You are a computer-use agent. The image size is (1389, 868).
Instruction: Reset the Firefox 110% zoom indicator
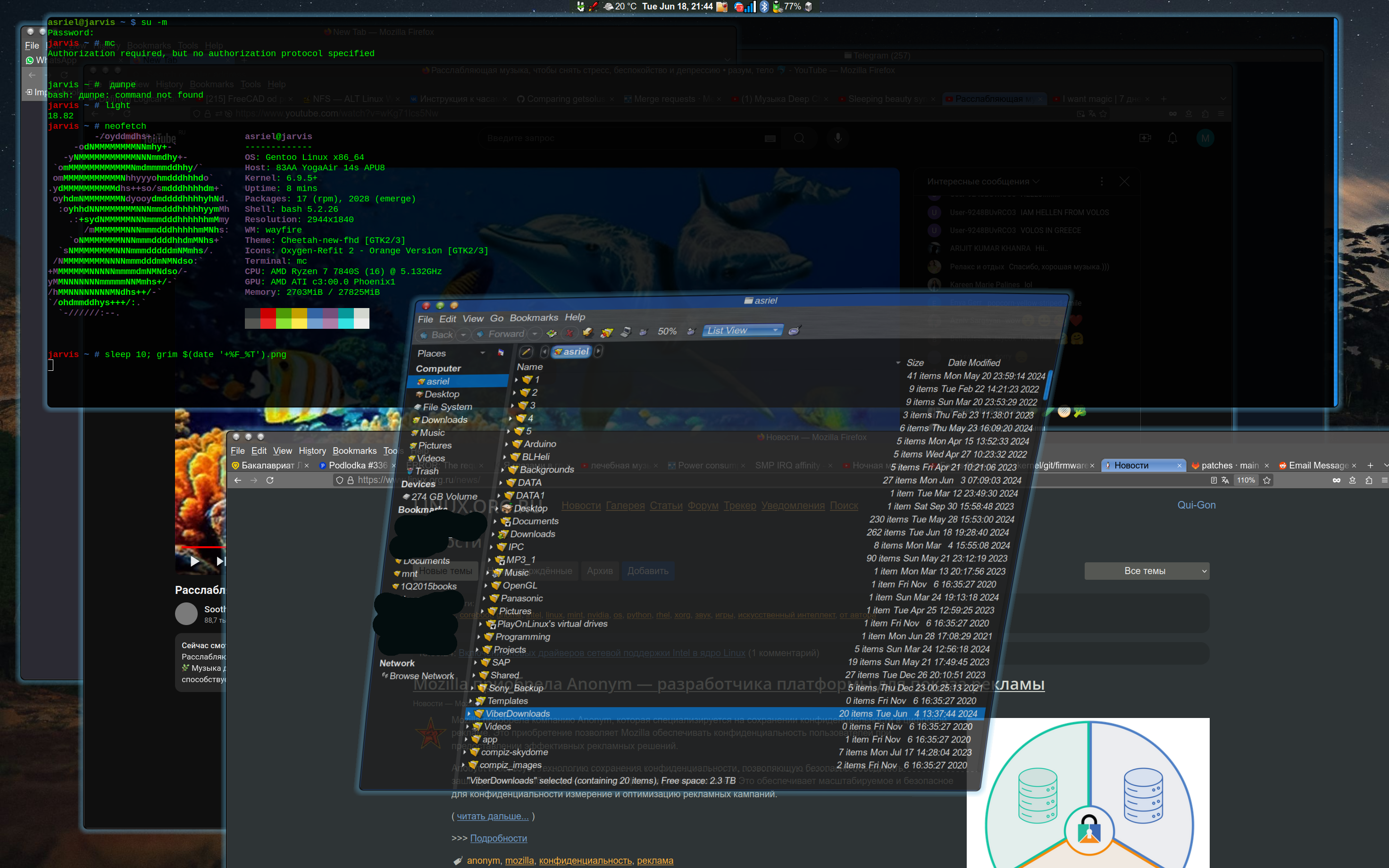coord(1246,480)
